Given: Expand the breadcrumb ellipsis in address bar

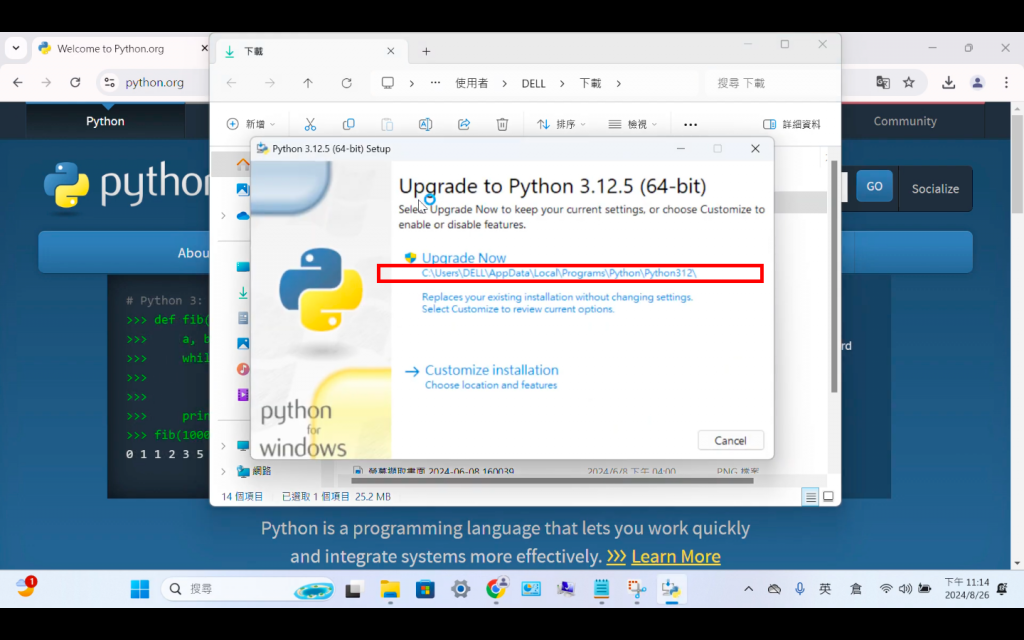Looking at the screenshot, I should click(435, 83).
